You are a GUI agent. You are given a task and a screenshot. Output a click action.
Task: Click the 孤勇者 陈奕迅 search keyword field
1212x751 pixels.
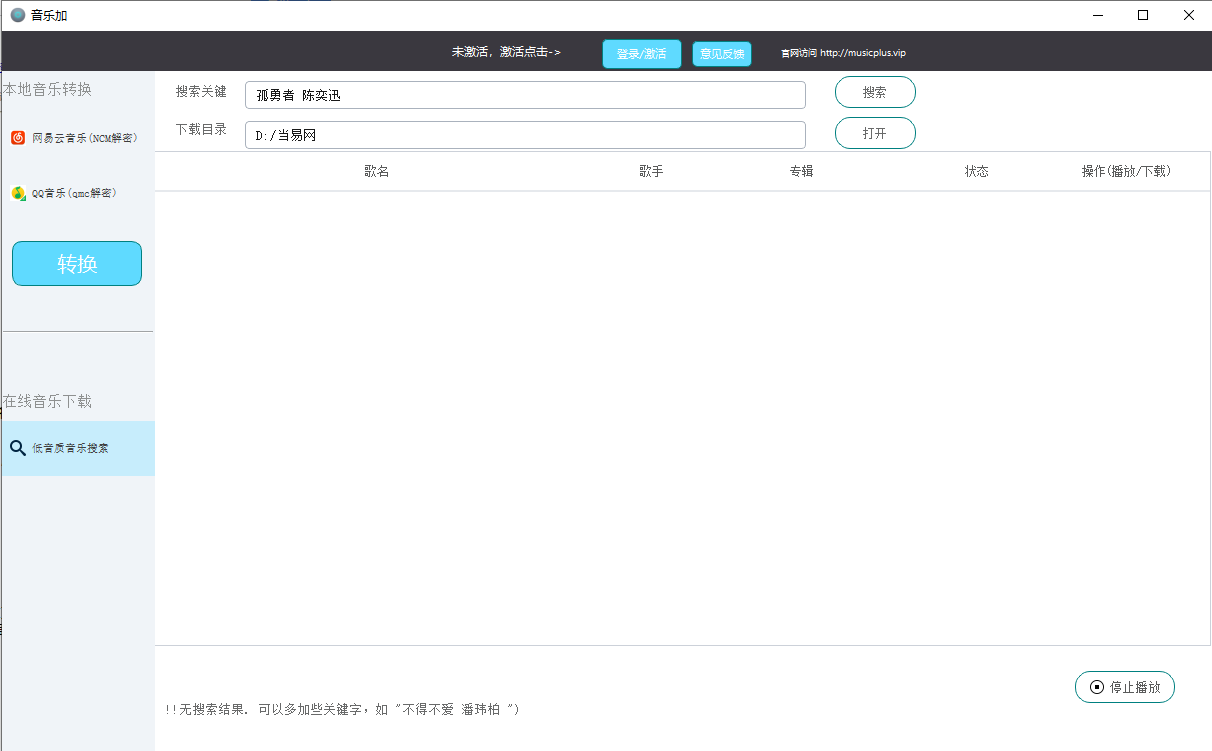tap(525, 94)
